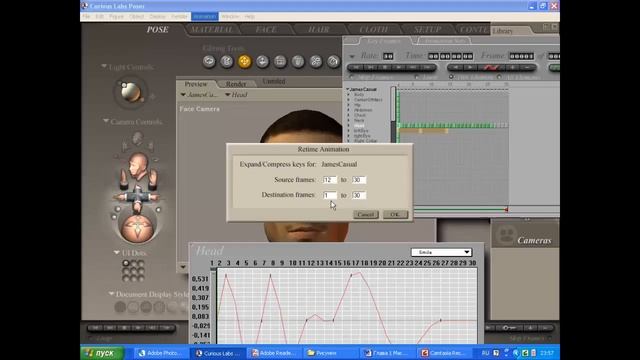Click the hierarchy list vertical scrollbar
The image size is (640, 360).
(x=393, y=114)
